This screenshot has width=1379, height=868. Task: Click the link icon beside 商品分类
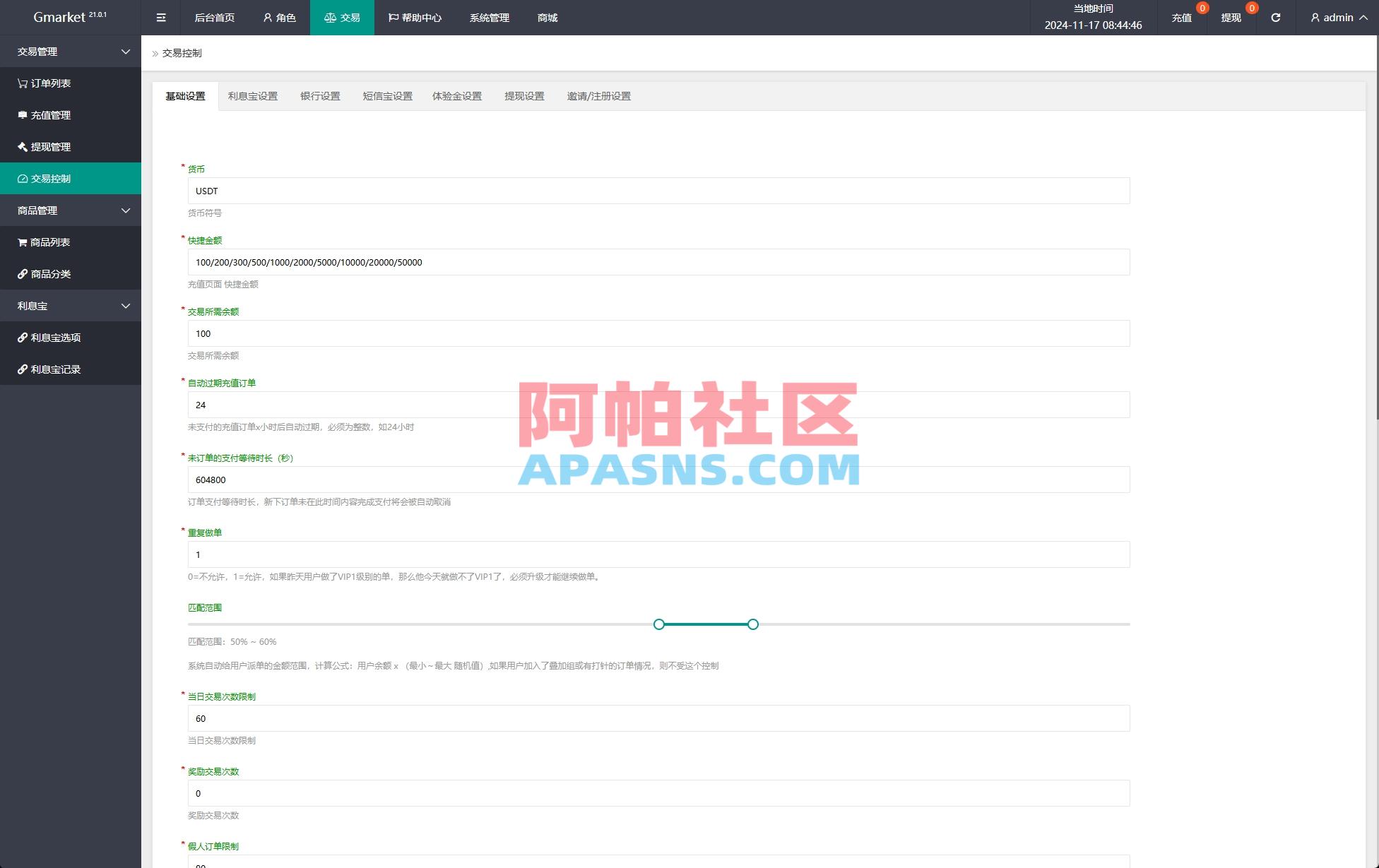tap(22, 274)
